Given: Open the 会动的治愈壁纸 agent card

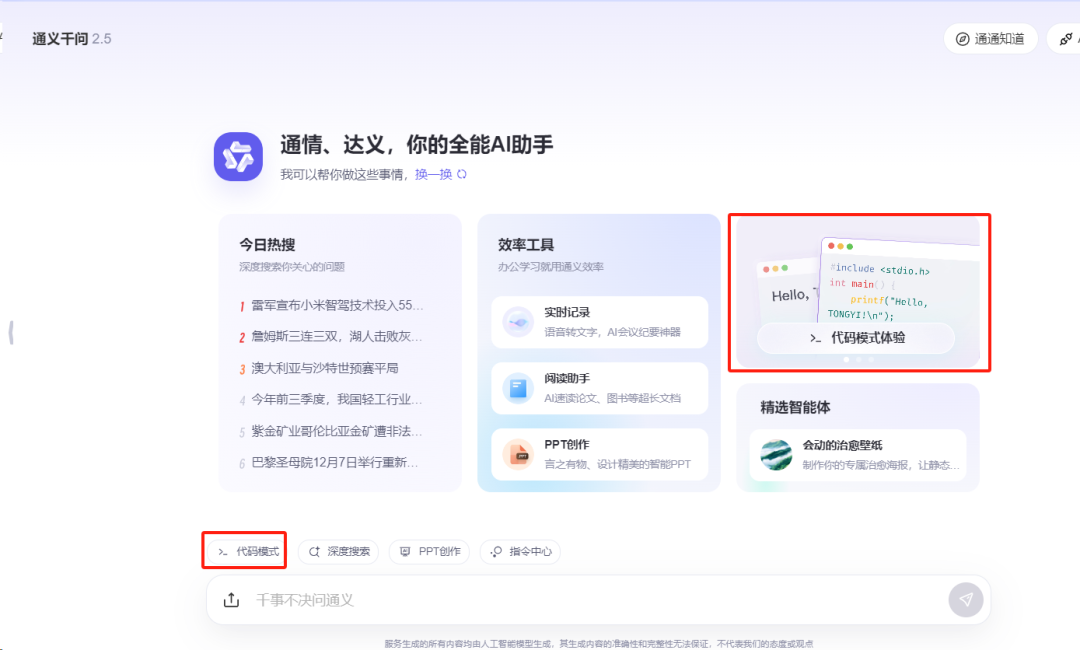Looking at the screenshot, I should point(858,454).
